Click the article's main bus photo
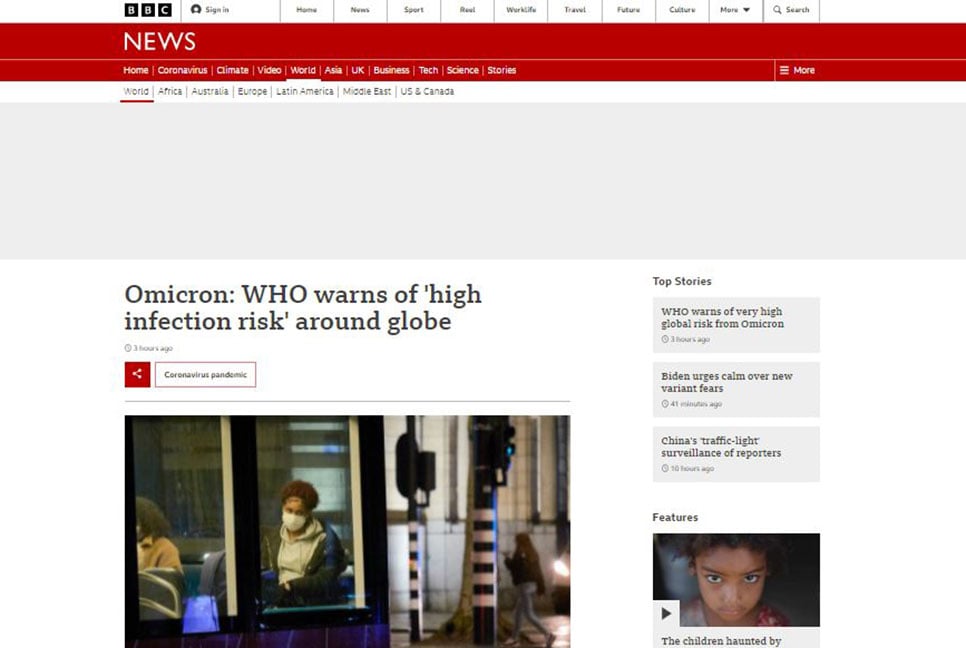966x648 pixels. (x=347, y=530)
